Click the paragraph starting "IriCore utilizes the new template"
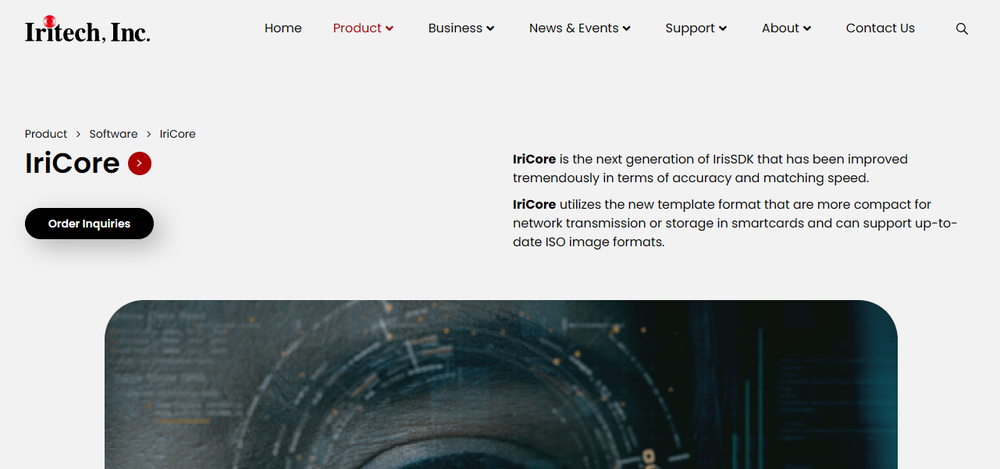The image size is (1000, 469). 735,223
